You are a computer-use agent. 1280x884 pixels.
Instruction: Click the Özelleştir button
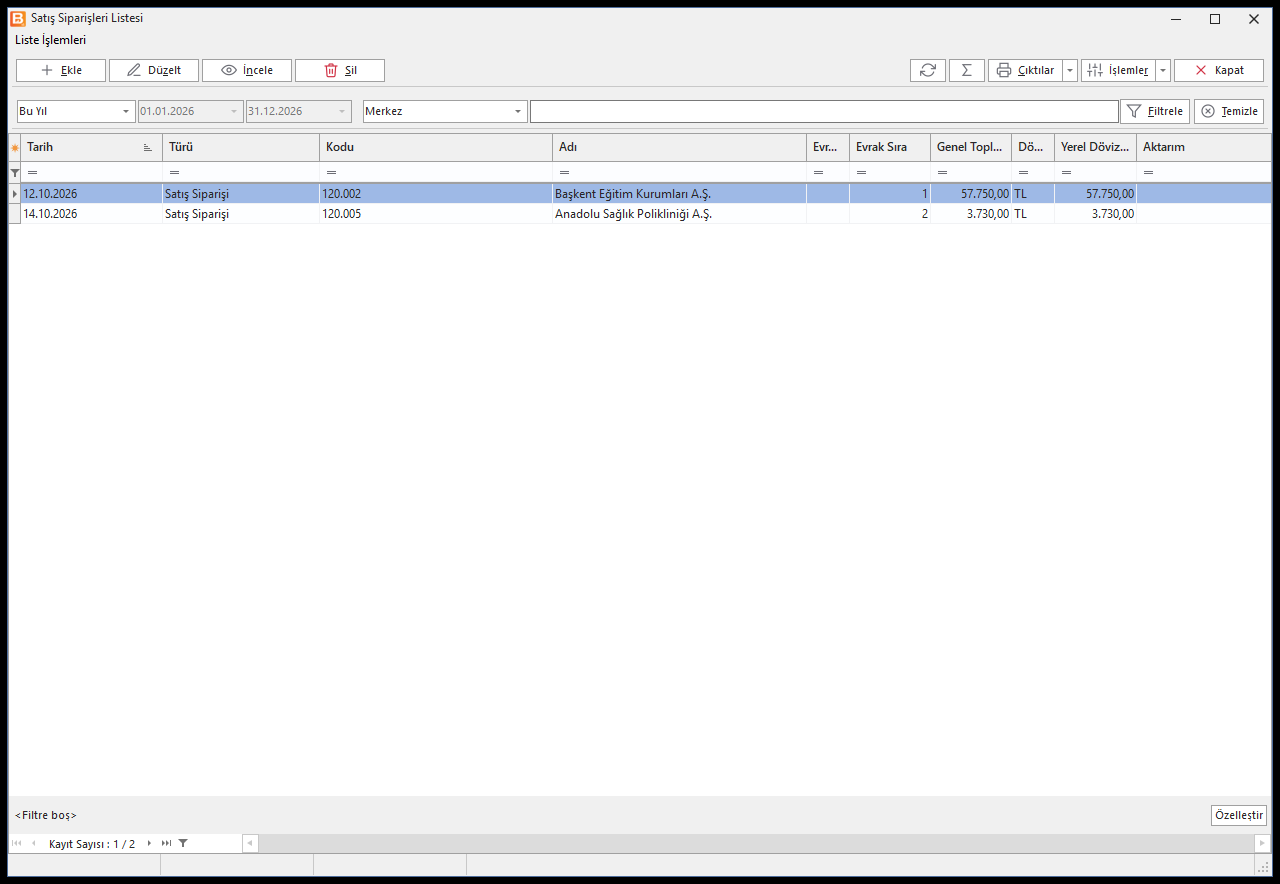(x=1239, y=815)
